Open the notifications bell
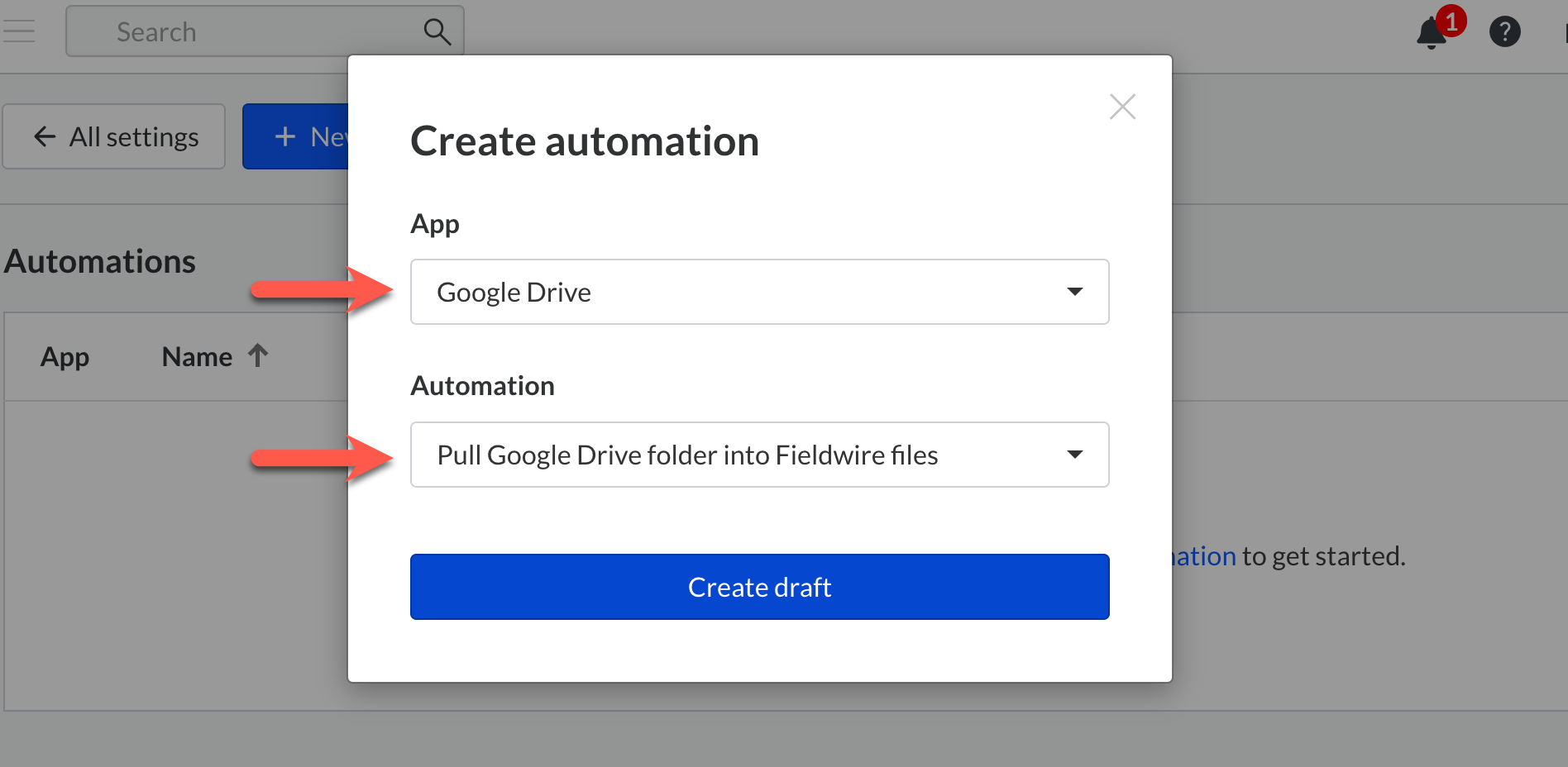1568x767 pixels. [x=1432, y=33]
